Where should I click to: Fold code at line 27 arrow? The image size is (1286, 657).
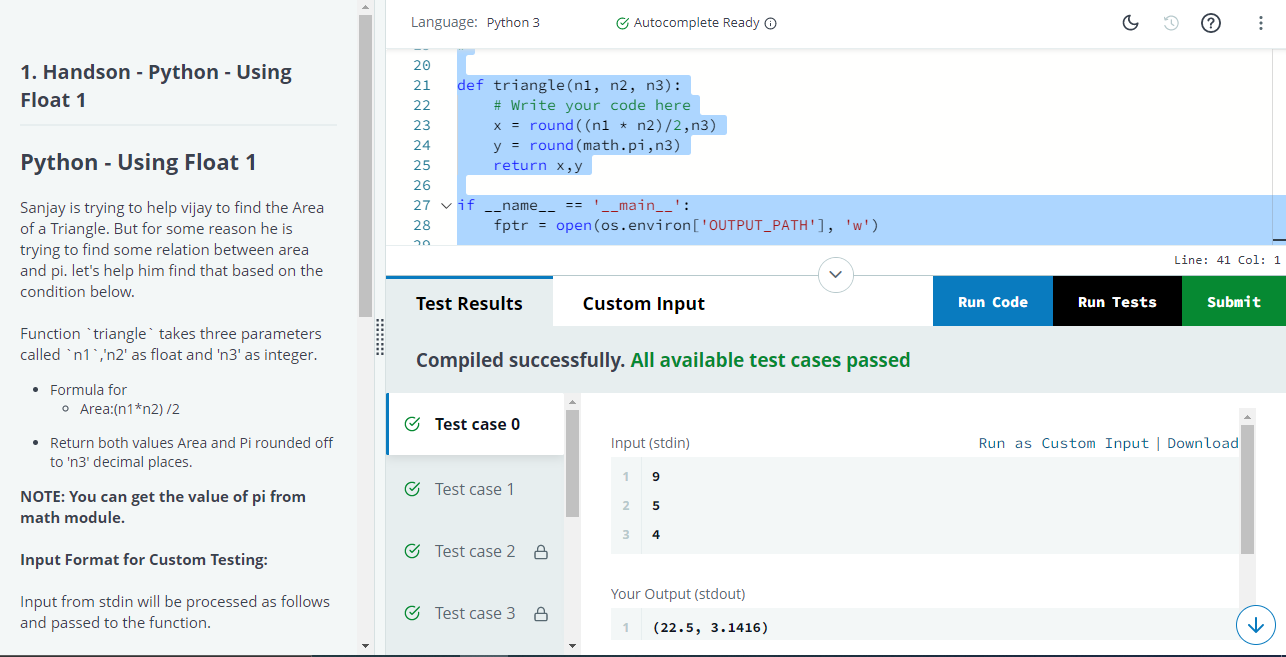[x=446, y=205]
